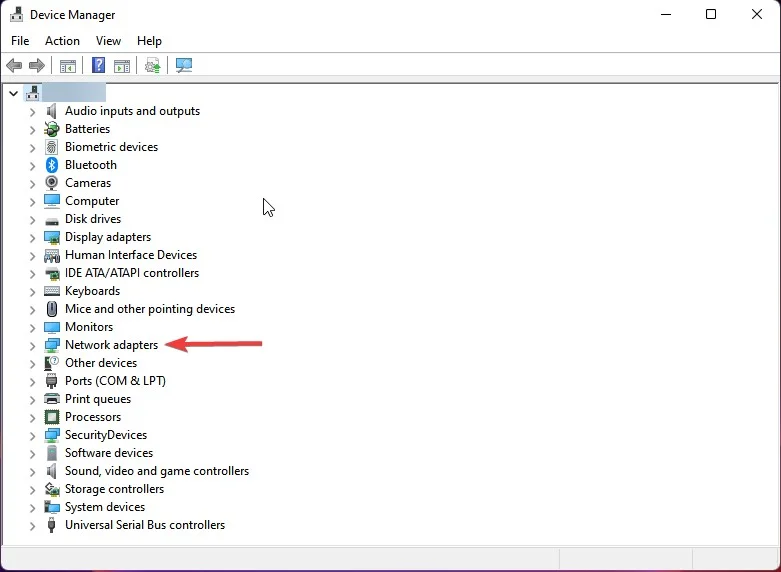
Task: Expand the Network adapters category
Action: click(x=32, y=345)
